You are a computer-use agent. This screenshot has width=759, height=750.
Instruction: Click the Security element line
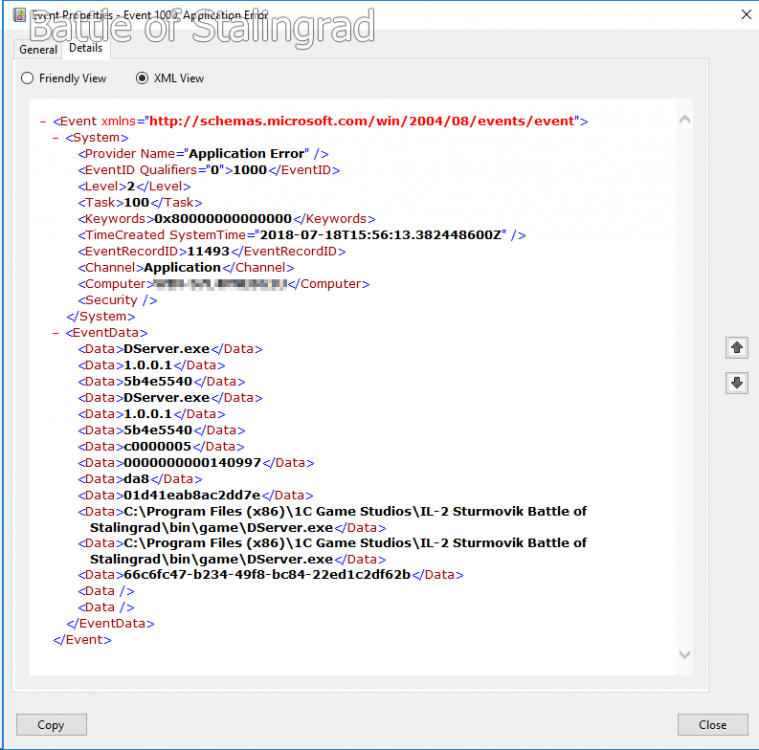click(117, 300)
